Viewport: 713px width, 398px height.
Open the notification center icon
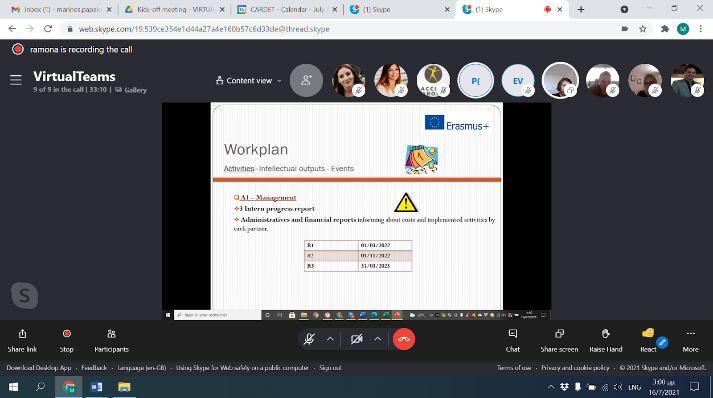click(694, 387)
